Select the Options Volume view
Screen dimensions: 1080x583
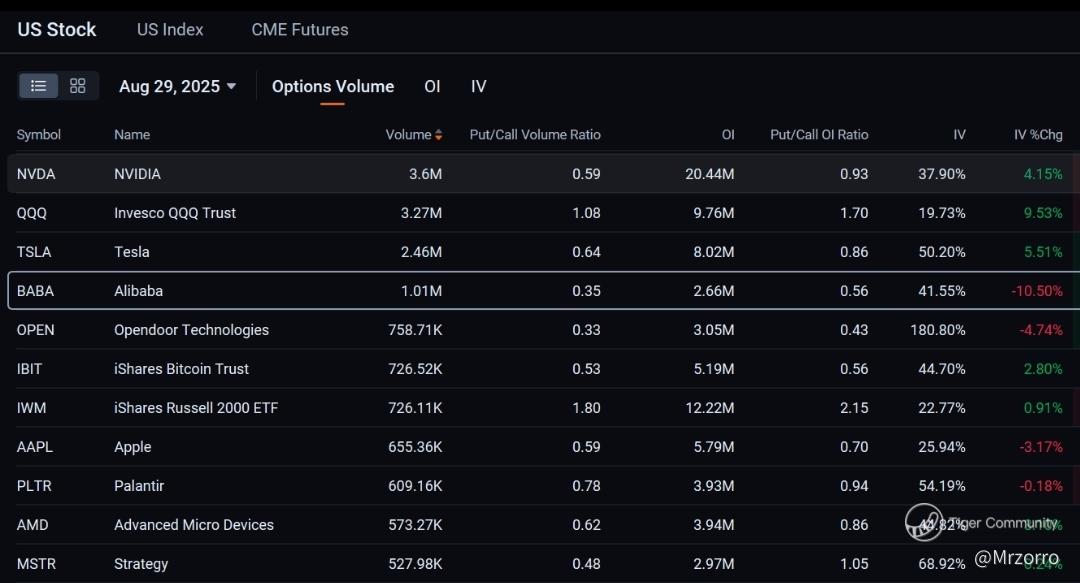point(333,87)
